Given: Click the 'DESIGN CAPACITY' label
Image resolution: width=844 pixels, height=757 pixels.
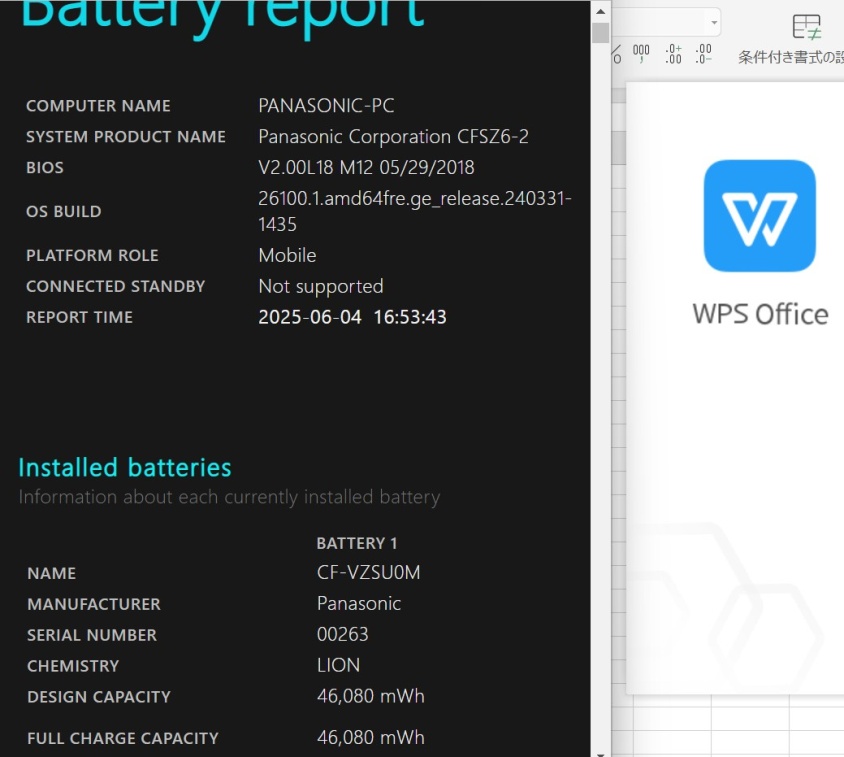Looking at the screenshot, I should [x=99, y=697].
